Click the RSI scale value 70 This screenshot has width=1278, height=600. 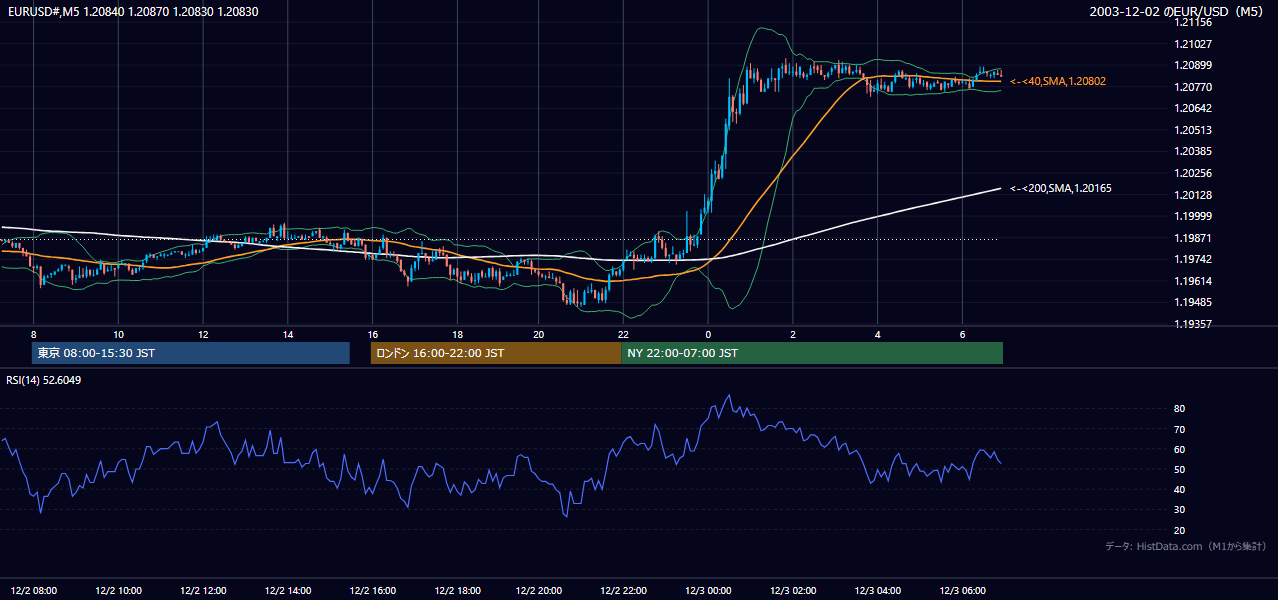click(1179, 429)
